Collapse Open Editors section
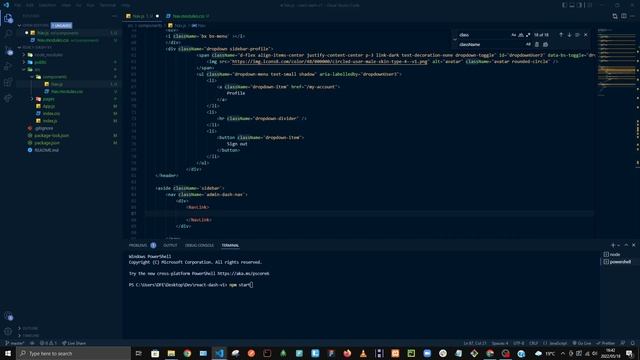The image size is (640, 360). point(19,25)
